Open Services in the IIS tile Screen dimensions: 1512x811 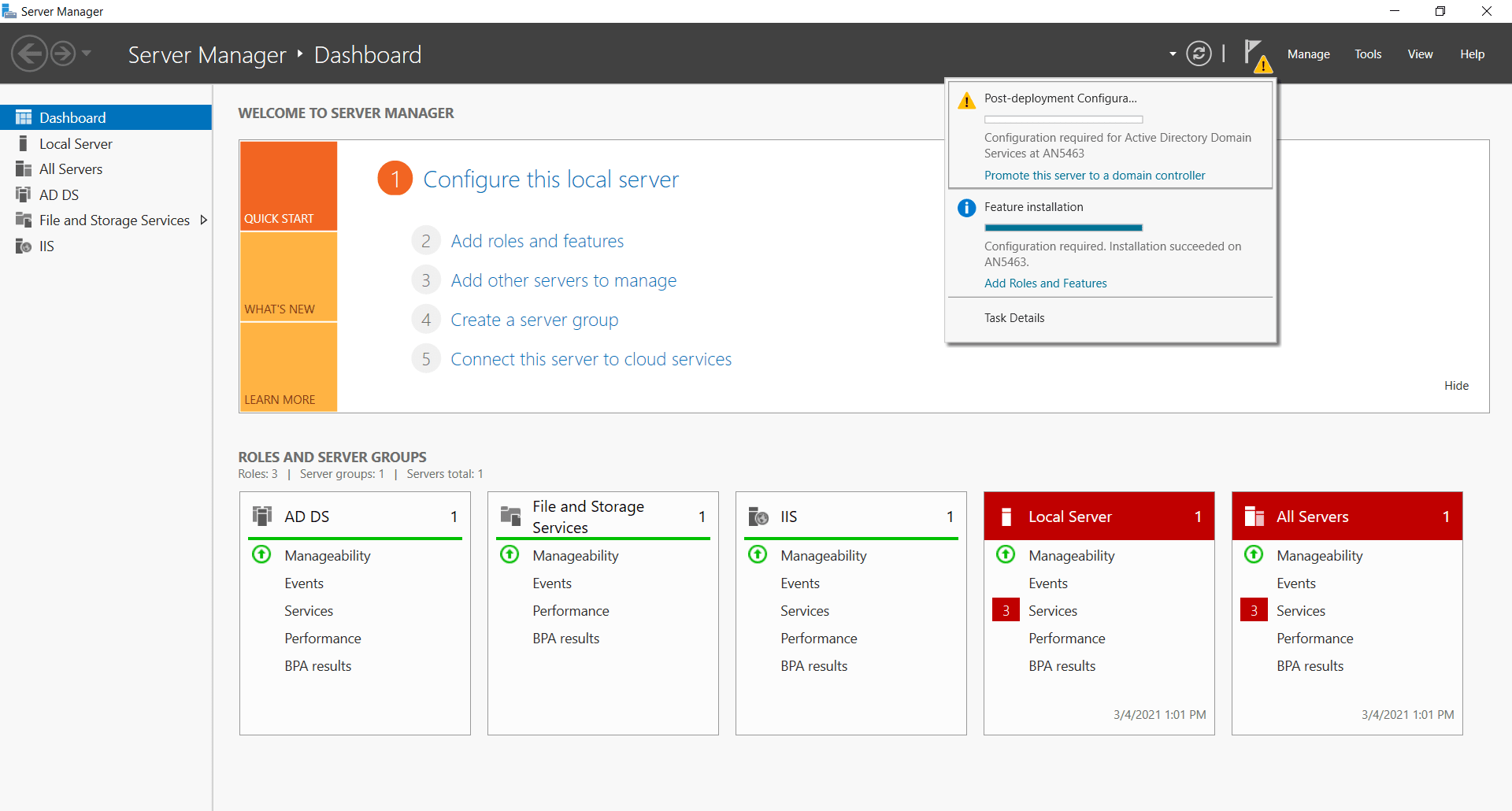click(804, 611)
